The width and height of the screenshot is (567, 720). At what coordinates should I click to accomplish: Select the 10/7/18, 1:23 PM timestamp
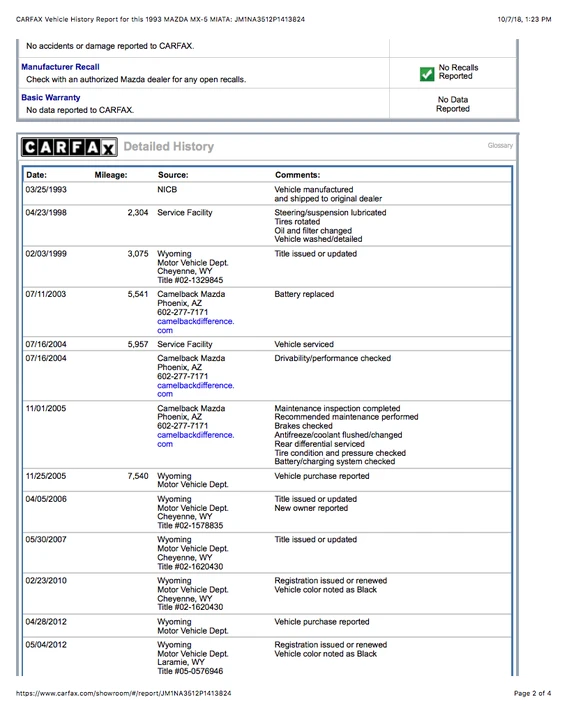point(524,19)
